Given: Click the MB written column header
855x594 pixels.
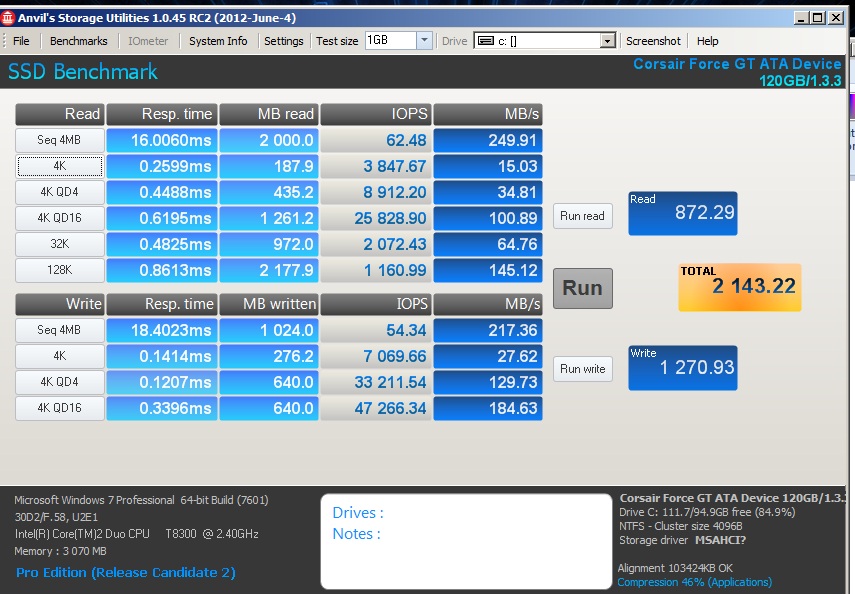Looking at the screenshot, I should (268, 304).
